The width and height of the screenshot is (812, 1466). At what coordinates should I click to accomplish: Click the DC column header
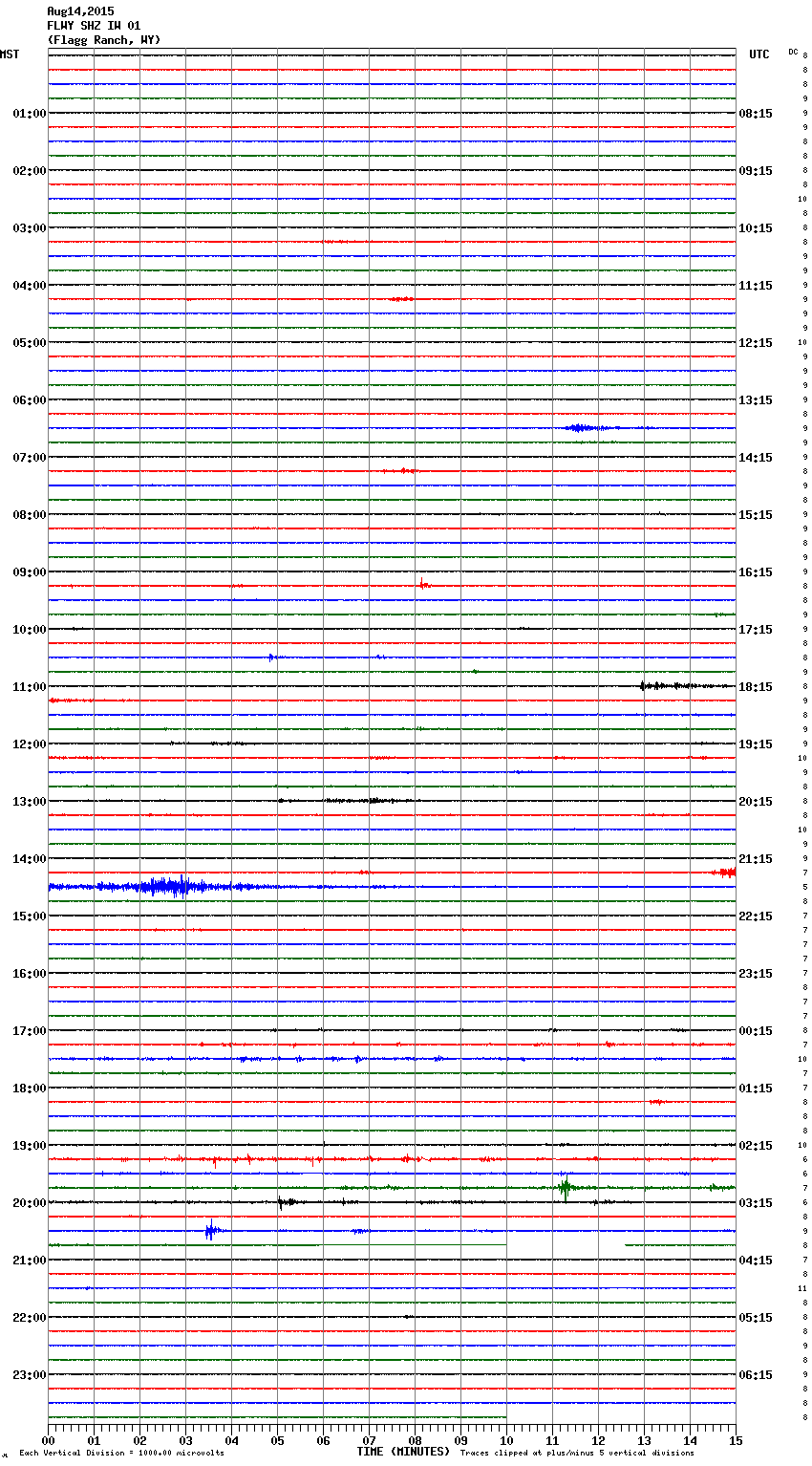coord(793,52)
